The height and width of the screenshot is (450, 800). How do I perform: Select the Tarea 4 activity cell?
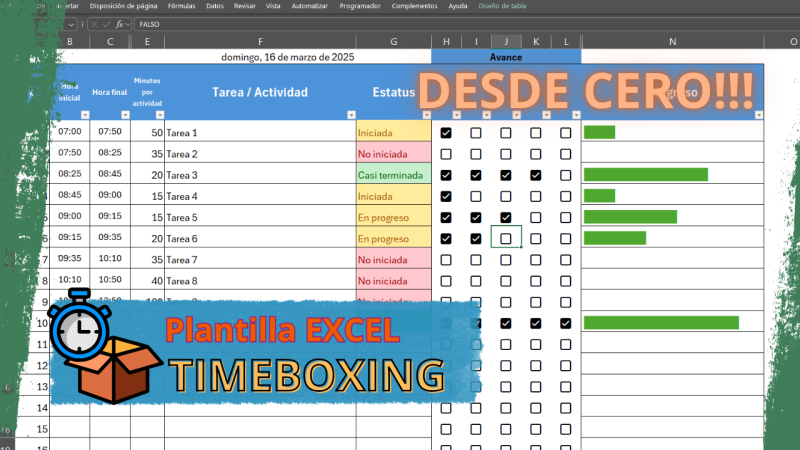point(260,196)
